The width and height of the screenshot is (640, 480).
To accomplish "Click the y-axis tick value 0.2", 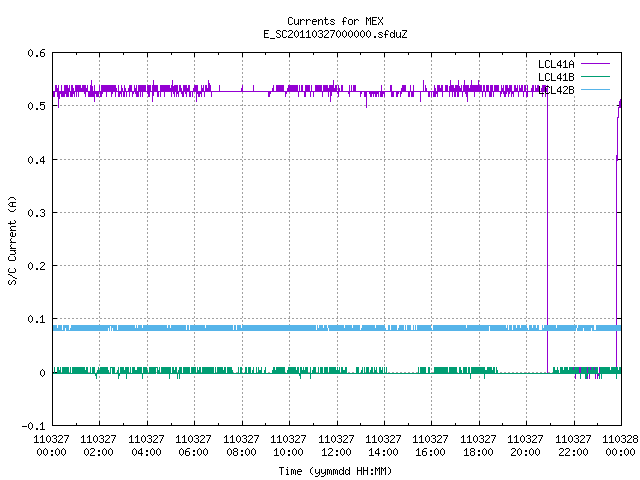I will (x=36, y=266).
